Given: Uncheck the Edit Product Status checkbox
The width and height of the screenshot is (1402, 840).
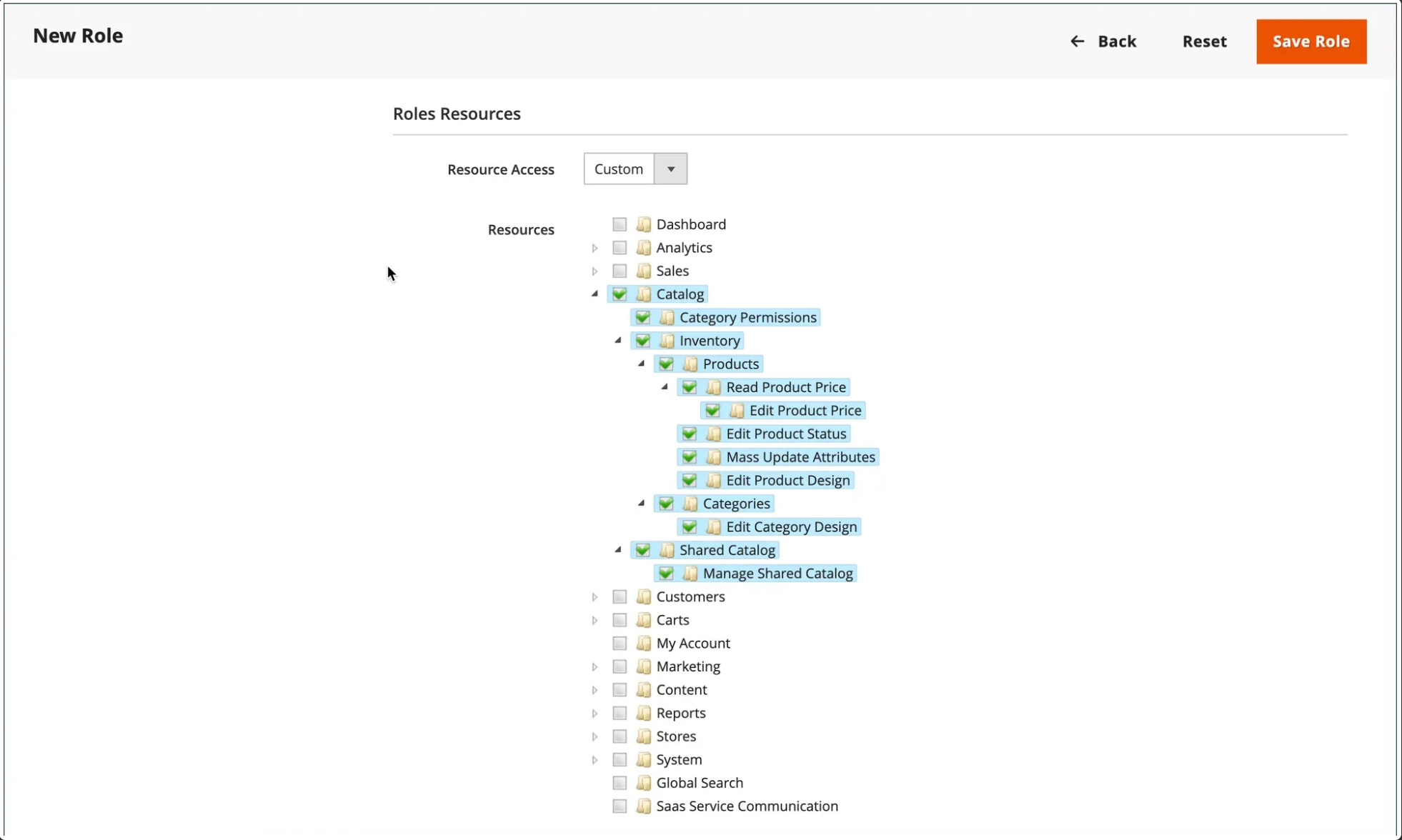Looking at the screenshot, I should click(690, 434).
